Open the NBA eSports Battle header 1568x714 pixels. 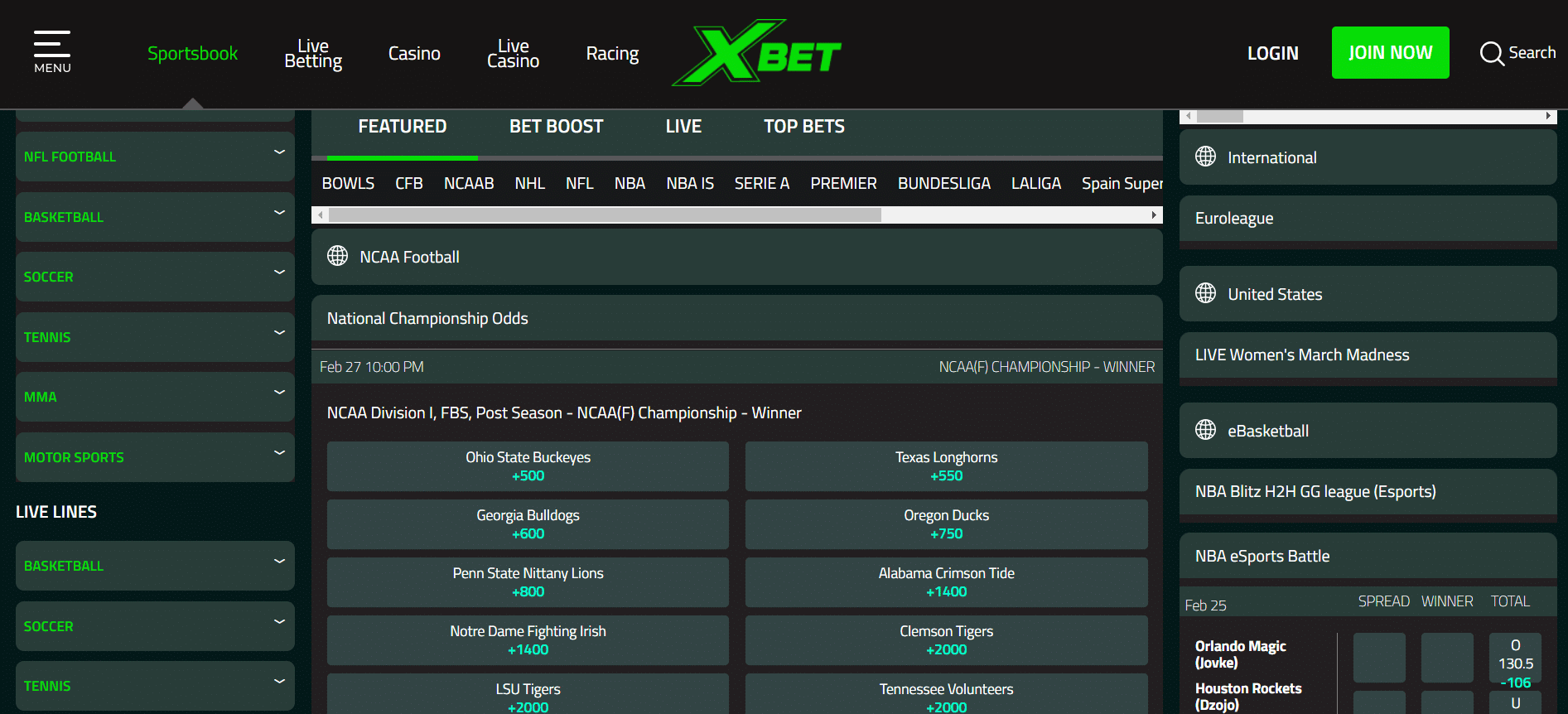[x=1368, y=556]
